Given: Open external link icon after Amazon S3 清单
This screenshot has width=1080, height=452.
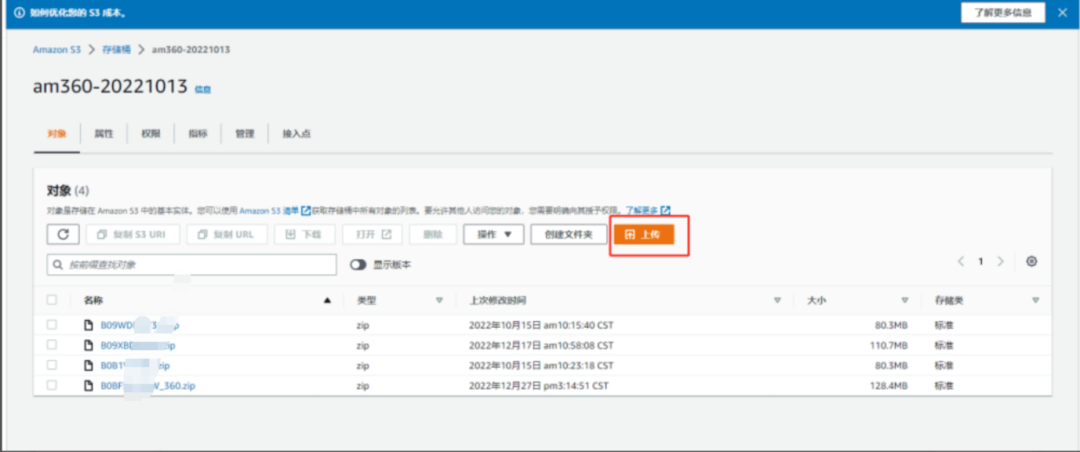Looking at the screenshot, I should 306,210.
